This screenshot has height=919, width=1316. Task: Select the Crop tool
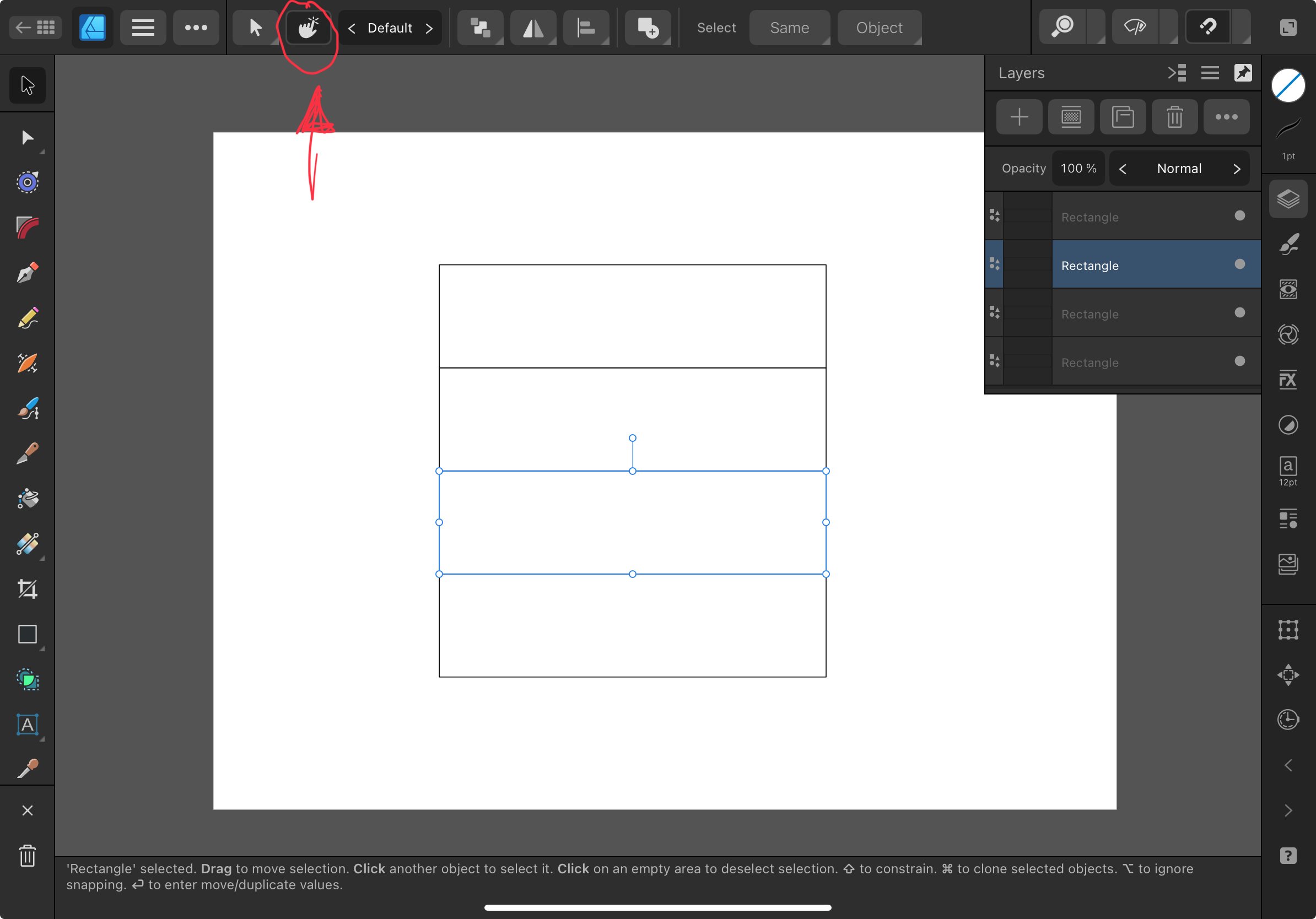[x=27, y=589]
